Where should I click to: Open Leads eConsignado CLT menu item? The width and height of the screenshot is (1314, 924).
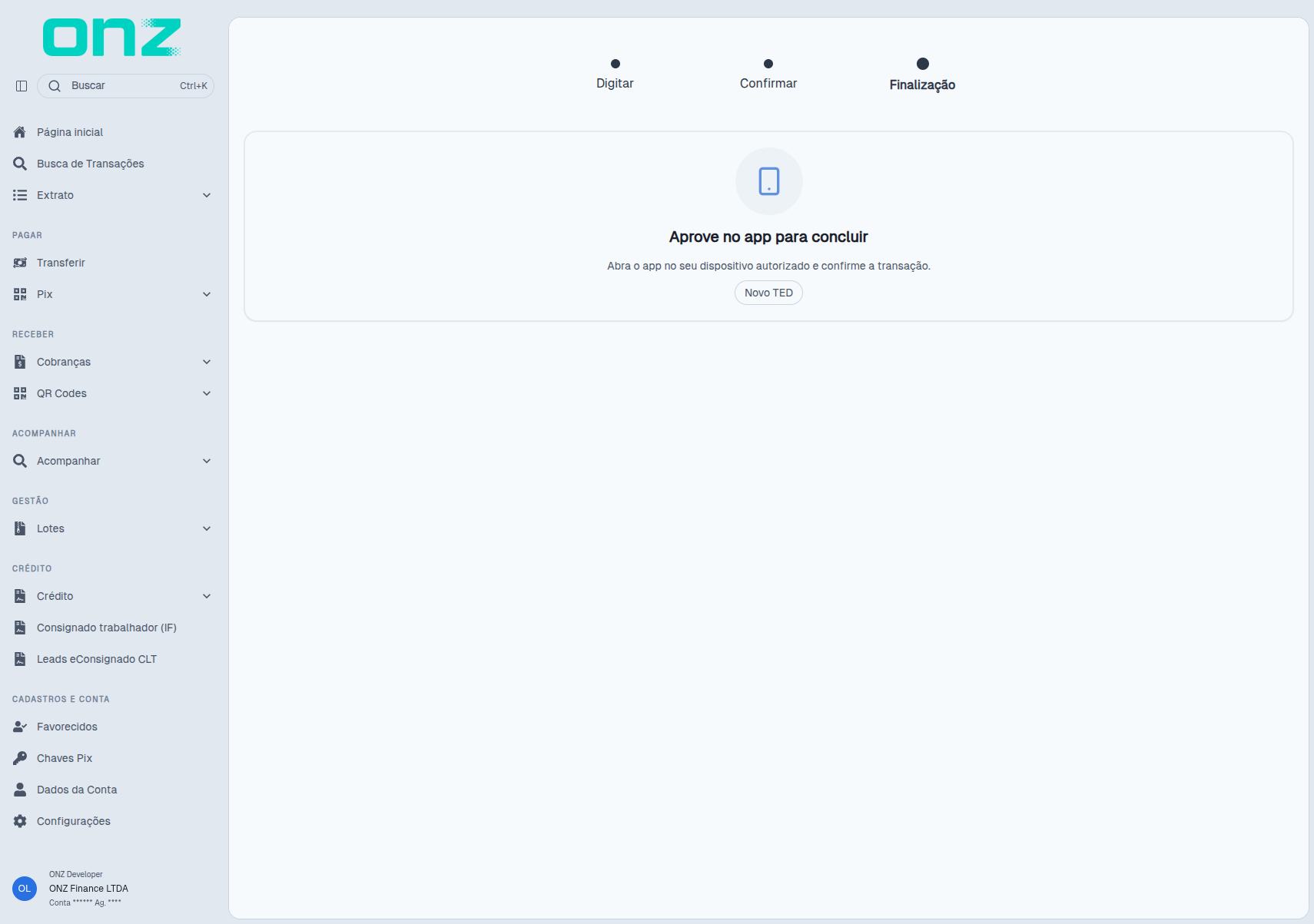114,659
